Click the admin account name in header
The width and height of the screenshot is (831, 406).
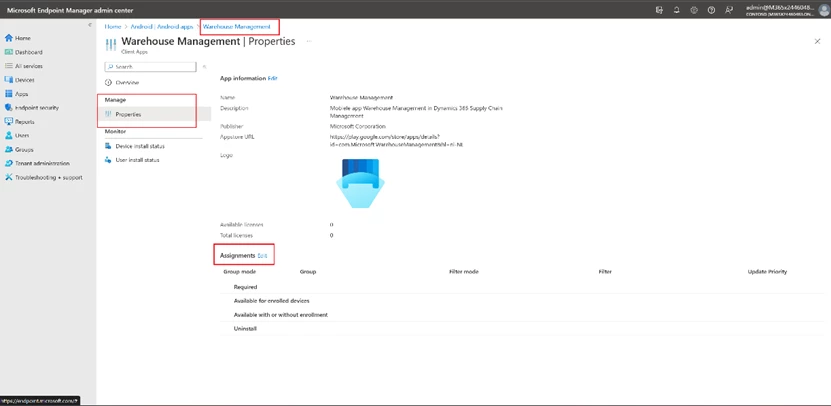[x=780, y=7]
